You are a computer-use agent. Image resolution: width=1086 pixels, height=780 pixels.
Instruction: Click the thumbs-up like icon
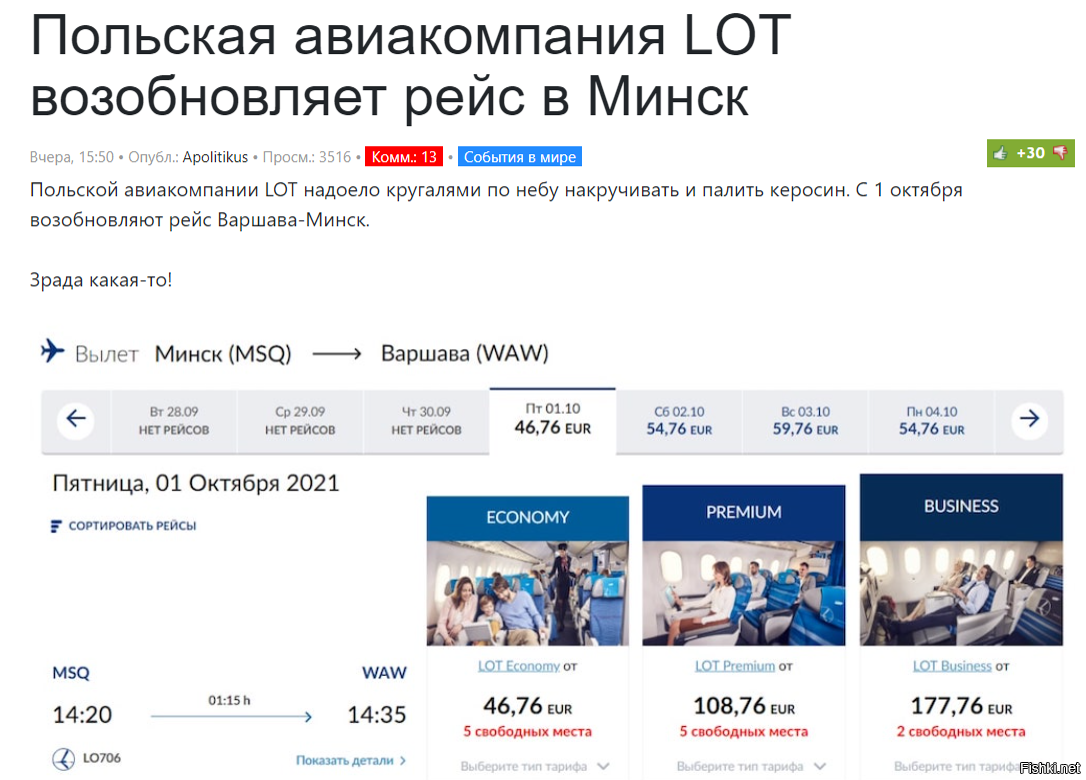point(999,153)
